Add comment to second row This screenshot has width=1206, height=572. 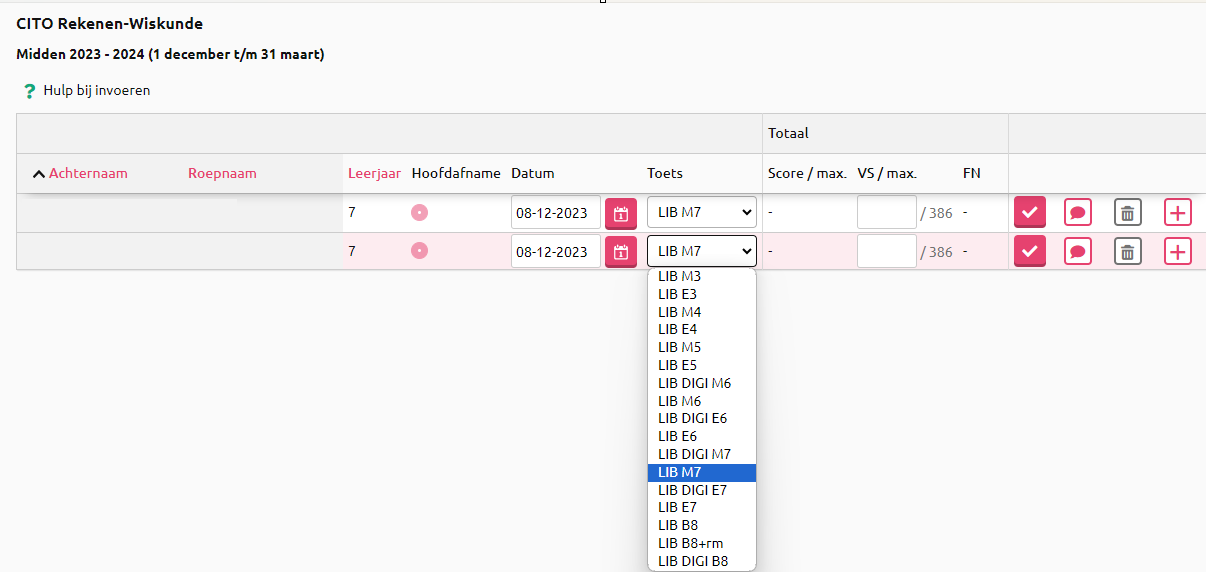1078,251
